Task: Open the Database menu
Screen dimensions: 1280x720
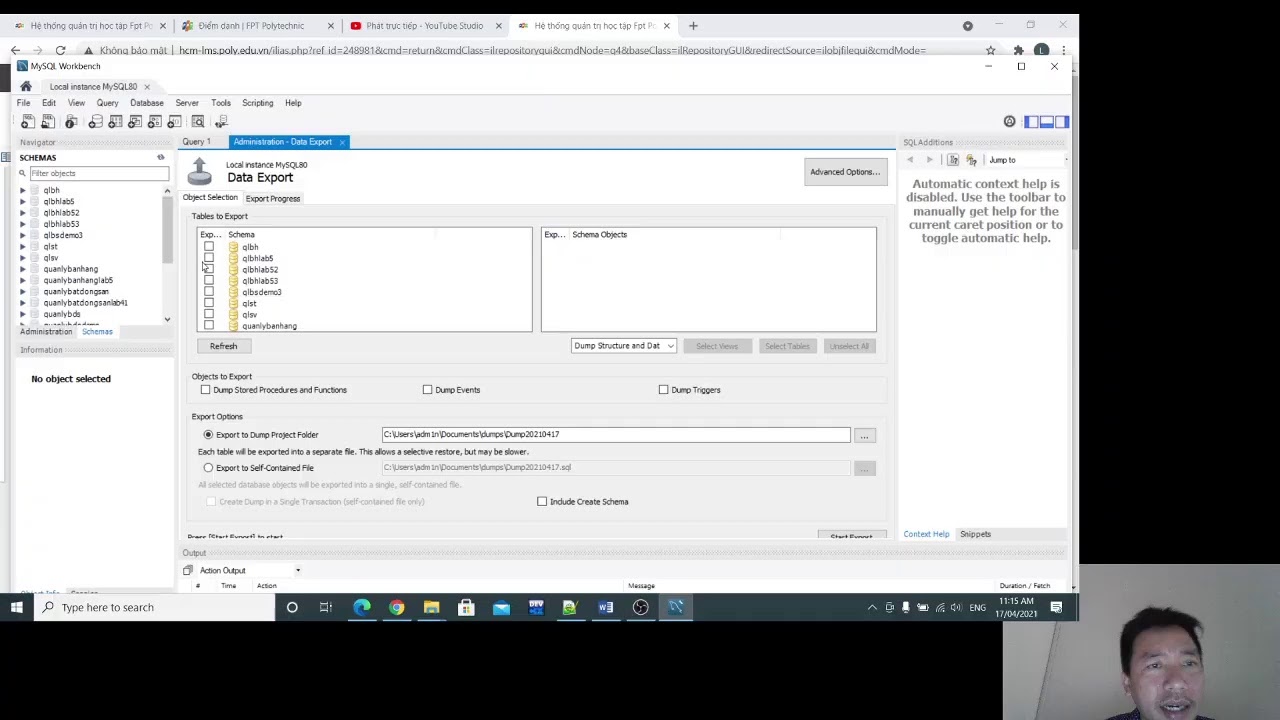Action: (146, 103)
